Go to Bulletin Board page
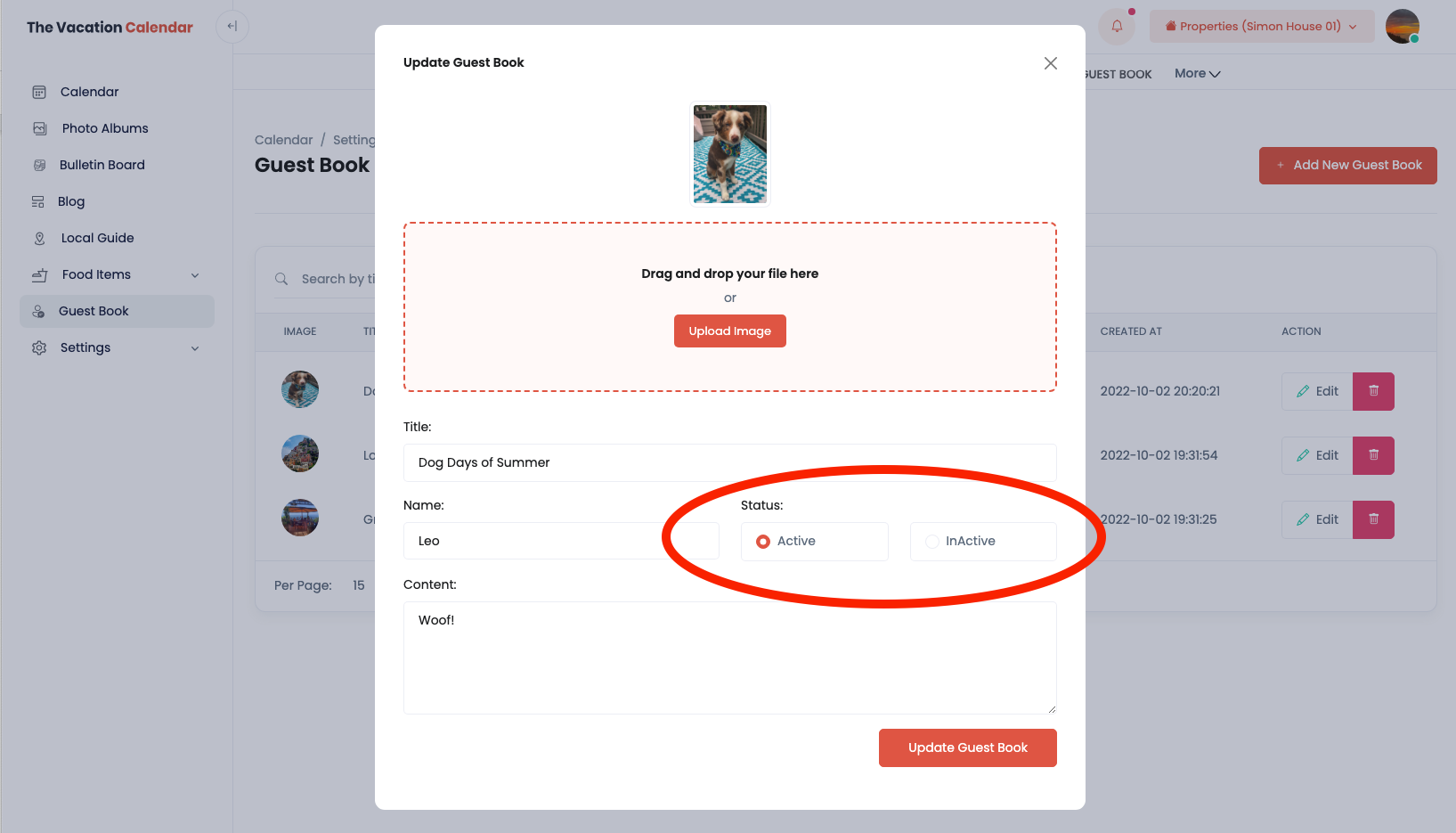Screen dimensions: 1456x833 pos(102,165)
